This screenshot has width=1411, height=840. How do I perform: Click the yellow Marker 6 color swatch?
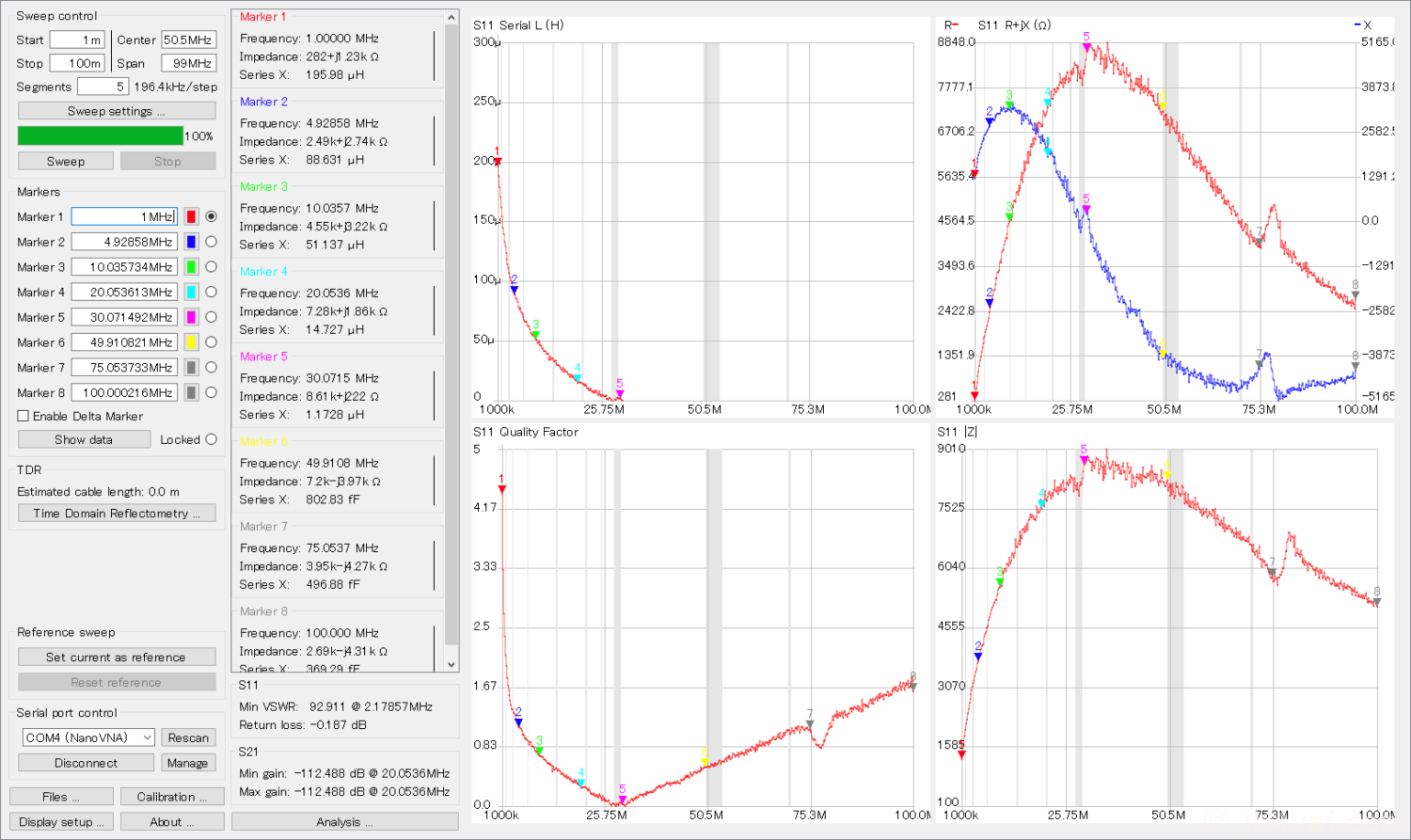click(191, 342)
